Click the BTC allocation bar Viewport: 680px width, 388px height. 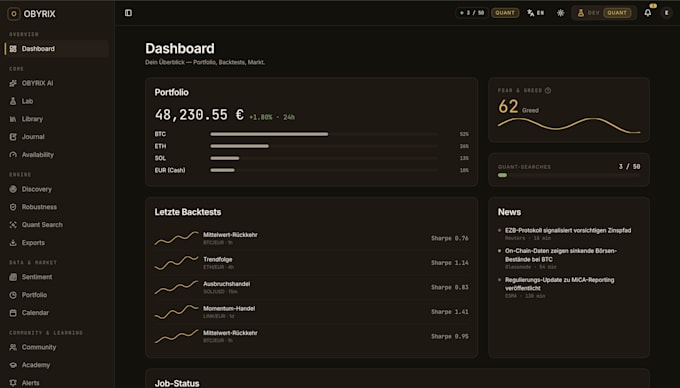click(324, 134)
